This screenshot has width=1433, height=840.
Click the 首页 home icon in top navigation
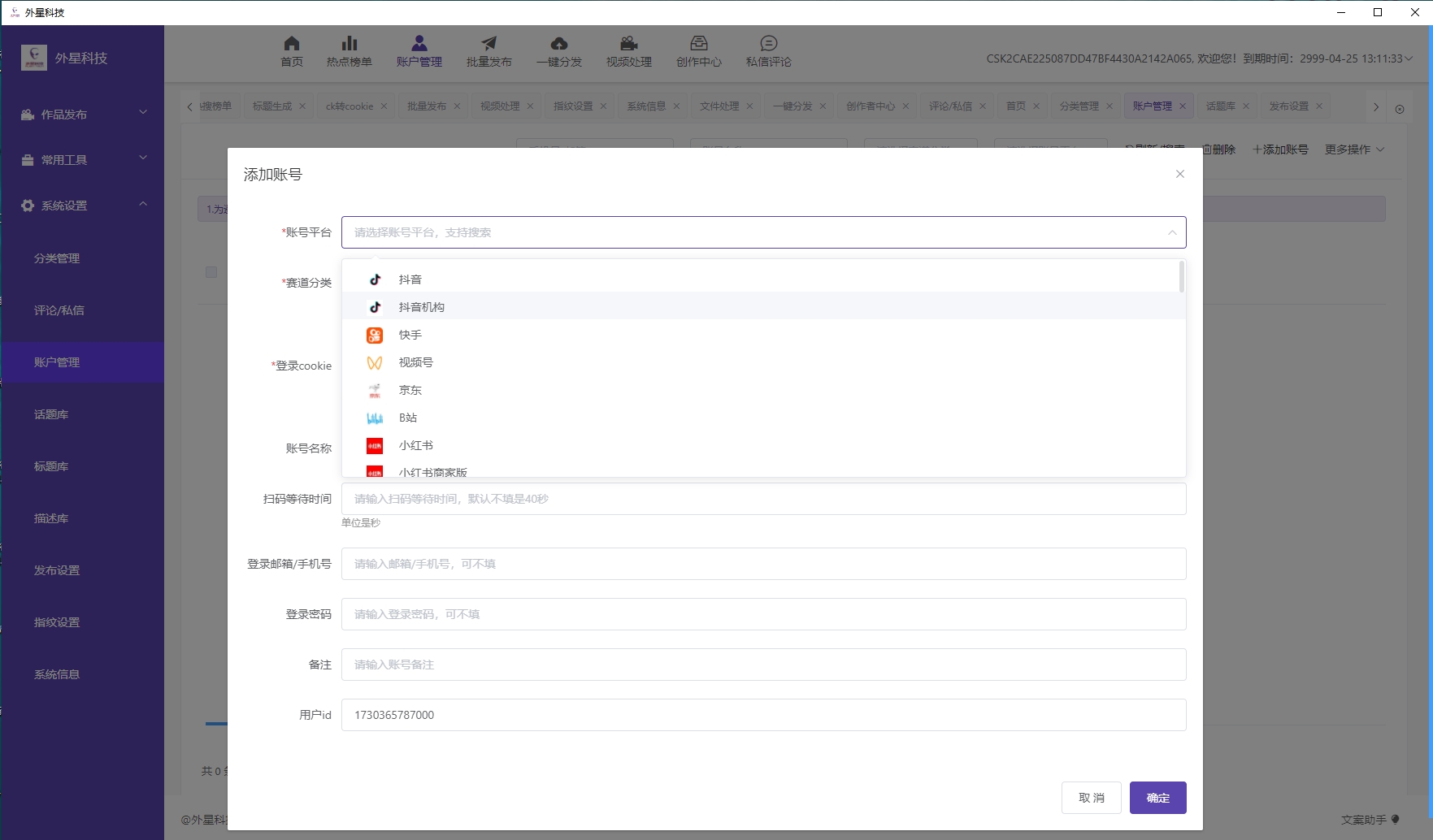point(292,44)
